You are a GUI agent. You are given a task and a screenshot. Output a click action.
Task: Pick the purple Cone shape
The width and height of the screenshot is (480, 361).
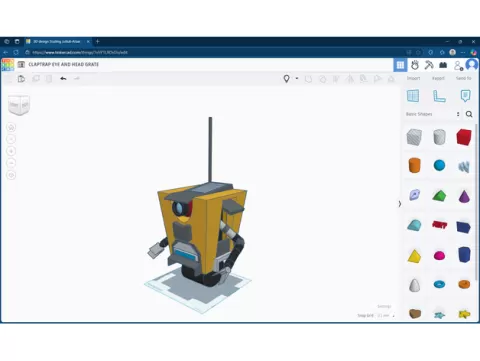coord(464,196)
